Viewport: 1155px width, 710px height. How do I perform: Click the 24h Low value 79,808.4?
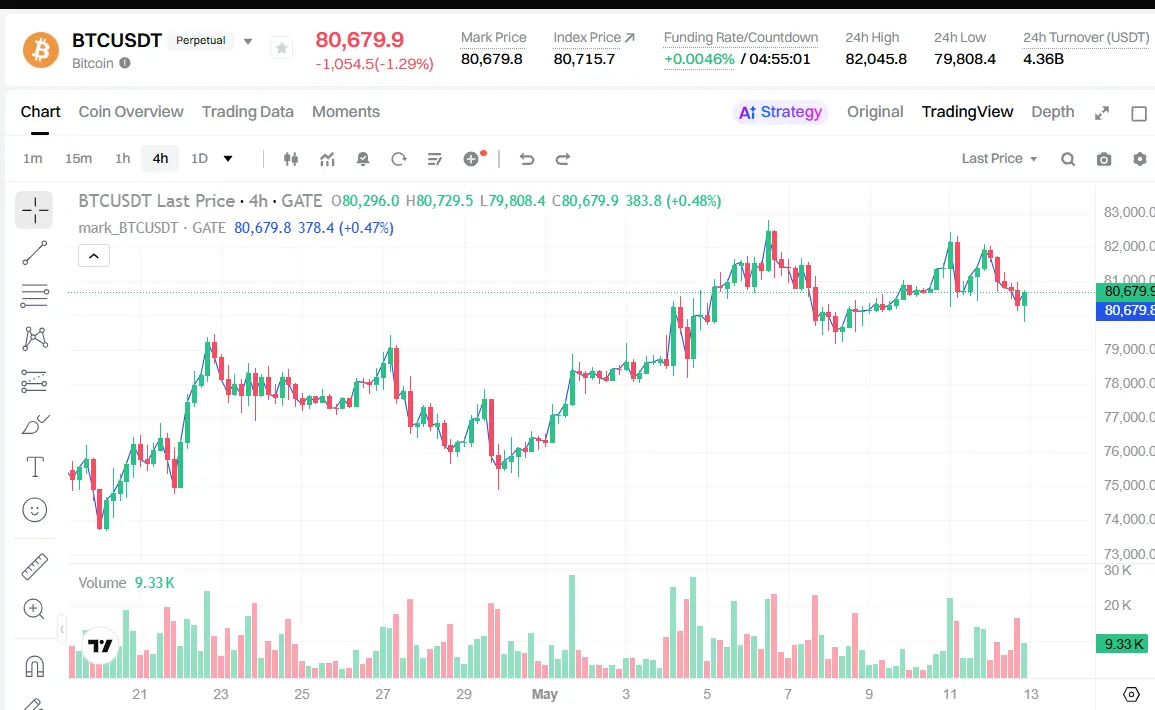click(x=965, y=59)
